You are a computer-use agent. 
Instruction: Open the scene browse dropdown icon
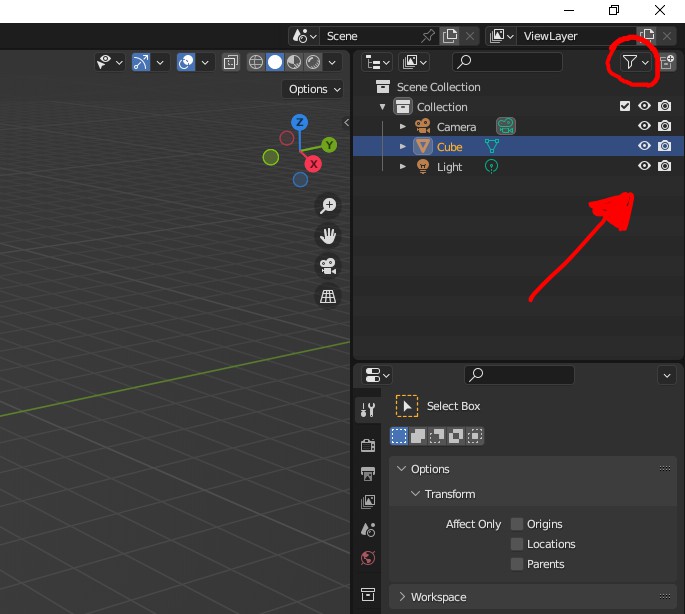pos(304,36)
